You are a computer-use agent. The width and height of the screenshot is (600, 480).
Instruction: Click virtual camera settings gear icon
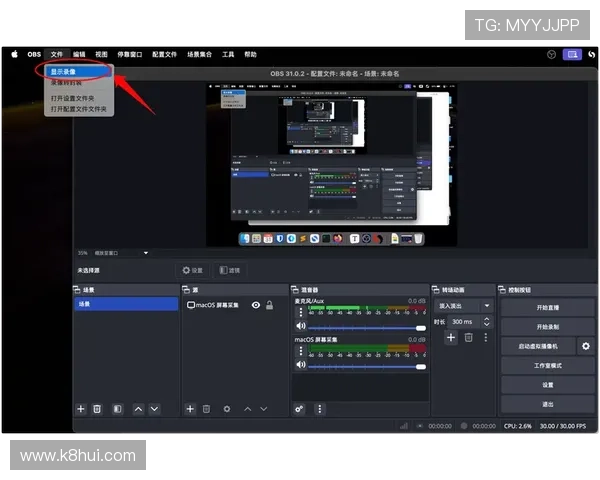(x=586, y=346)
